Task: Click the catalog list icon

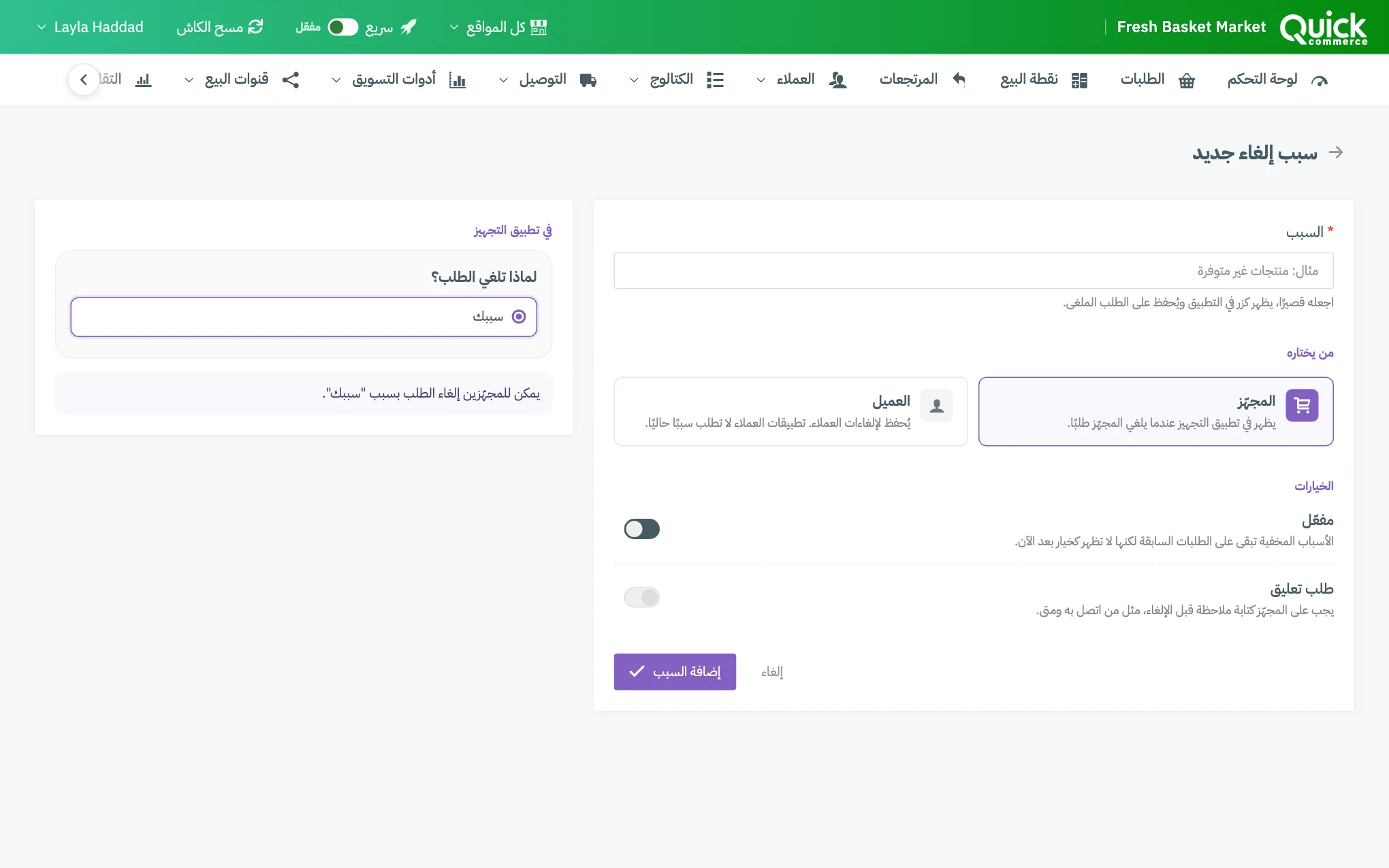Action: pyautogui.click(x=715, y=80)
